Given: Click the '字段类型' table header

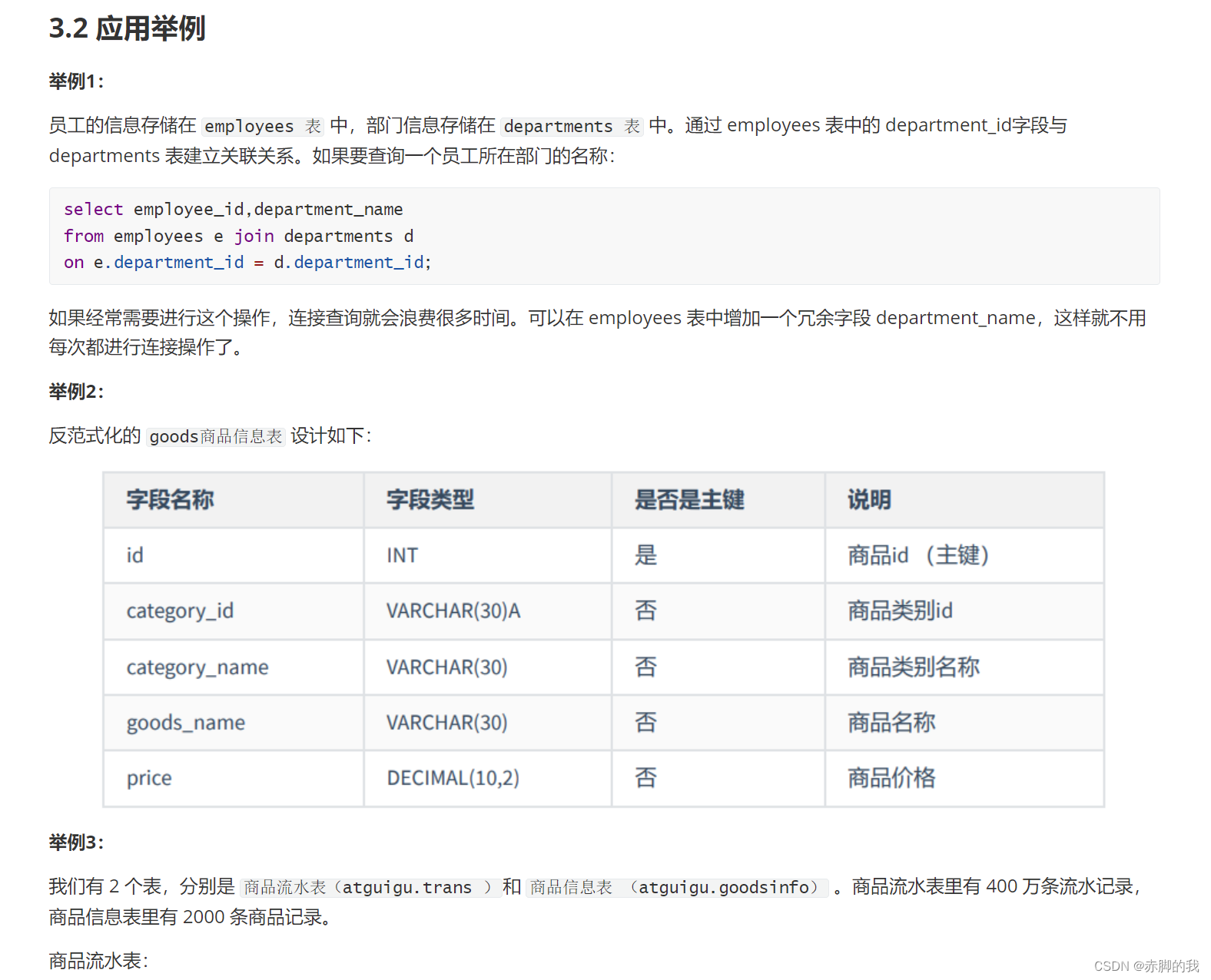Looking at the screenshot, I should click(488, 500).
